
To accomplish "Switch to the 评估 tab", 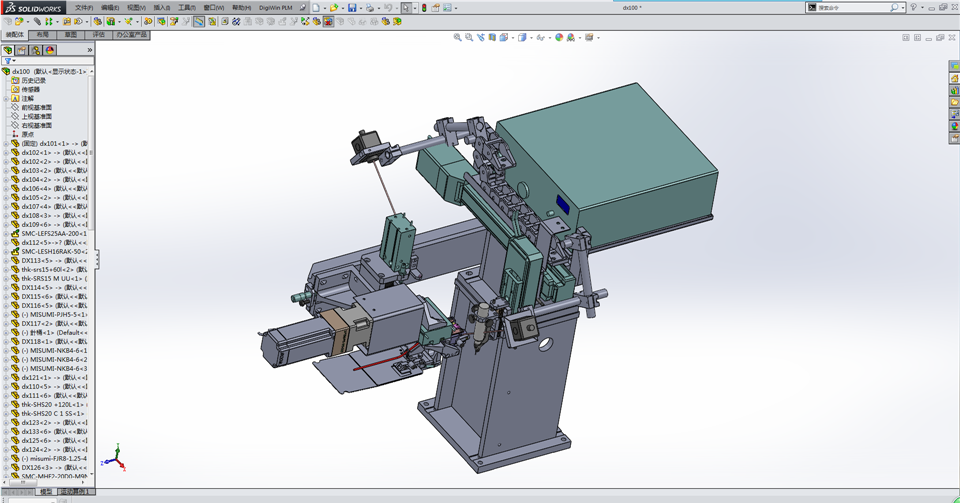I will [x=99, y=34].
